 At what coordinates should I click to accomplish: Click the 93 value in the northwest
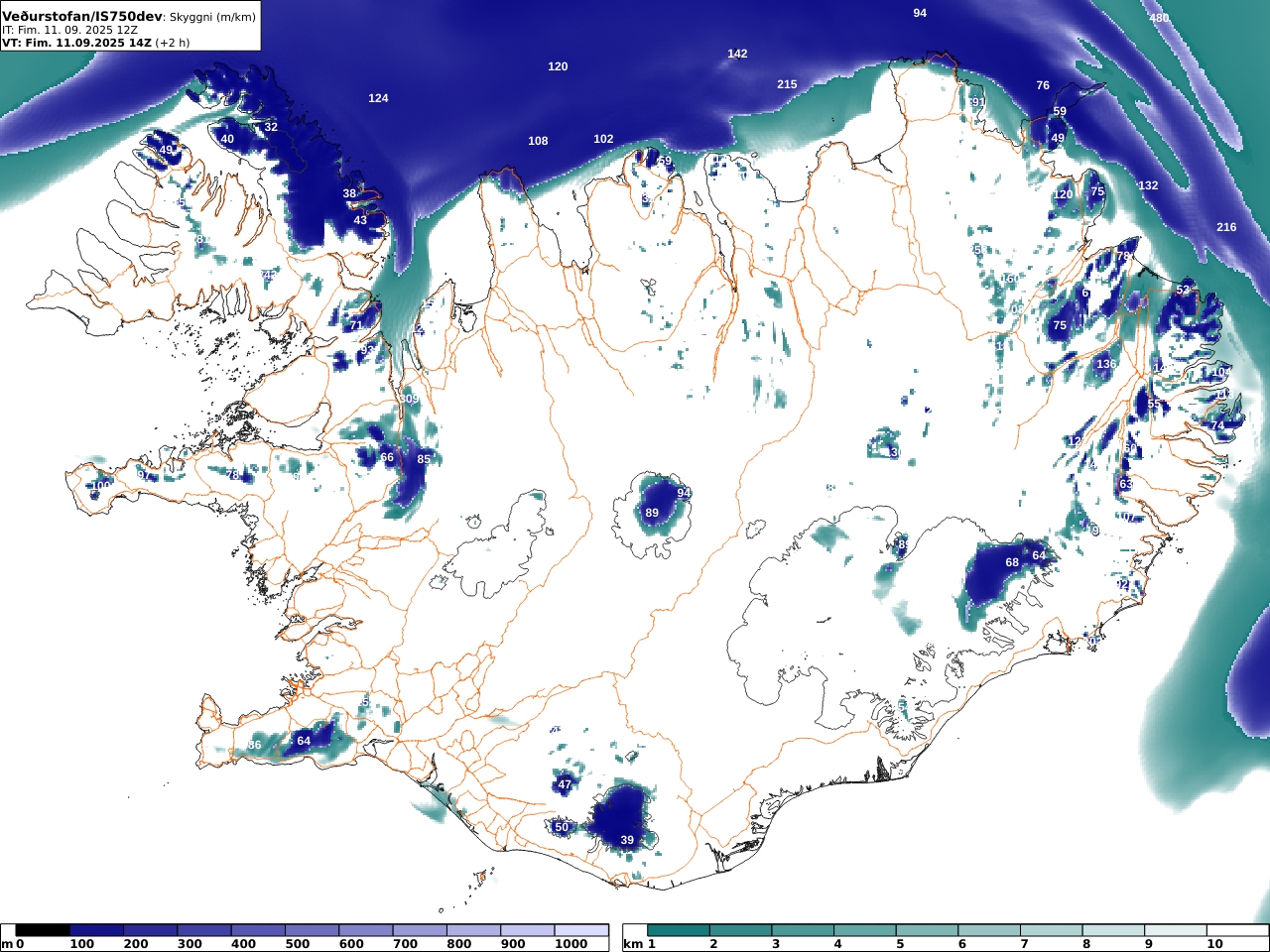pos(367,350)
